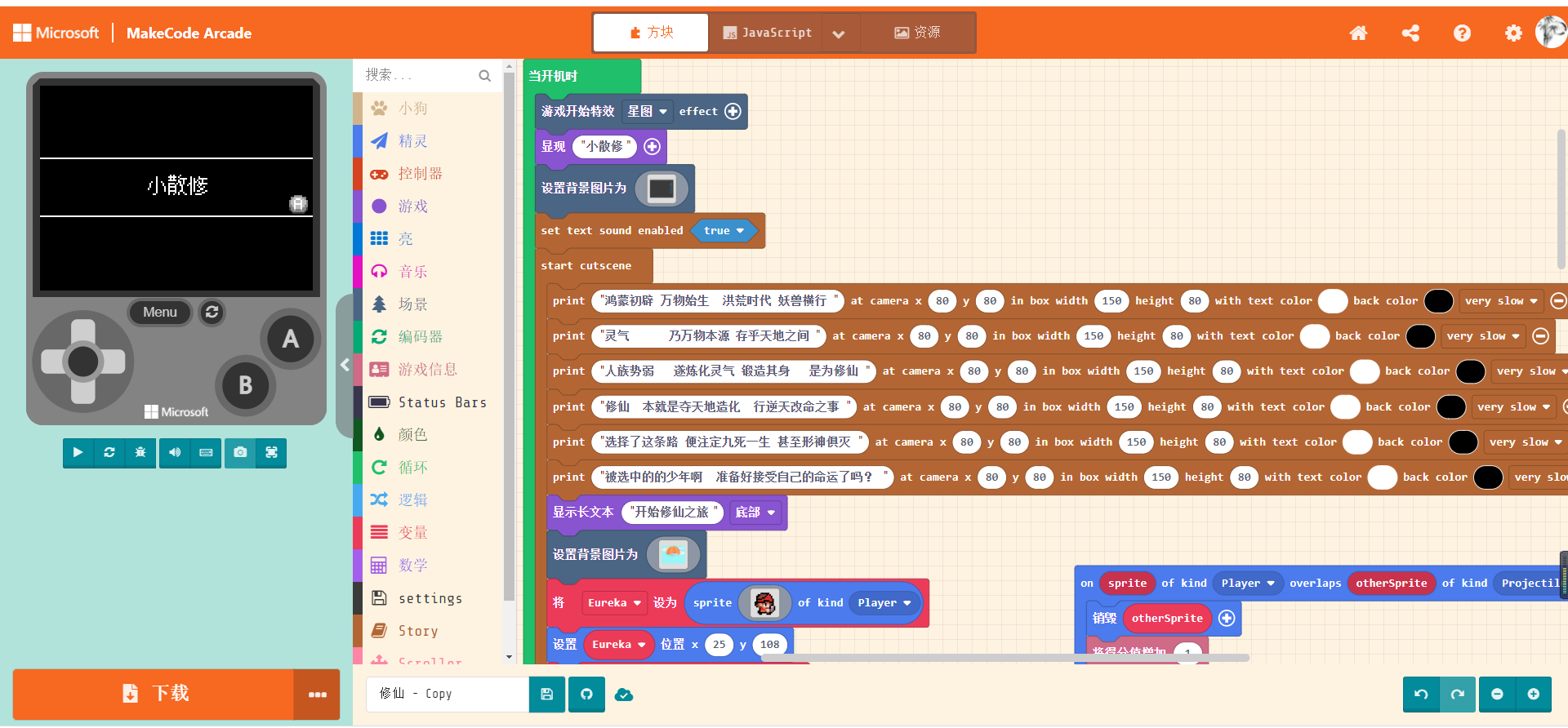Image resolution: width=1568 pixels, height=728 pixels.
Task: Pick the back color on the first print
Action: [x=1439, y=300]
